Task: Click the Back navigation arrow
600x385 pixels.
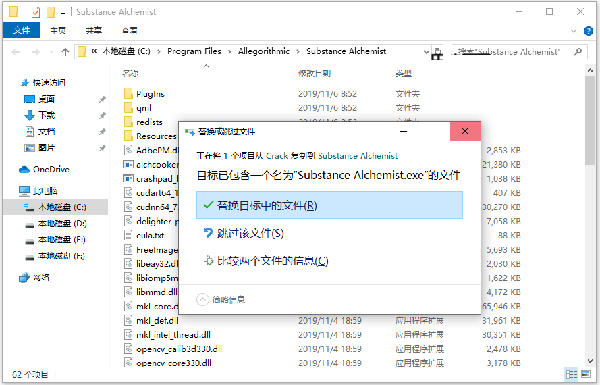Action: click(16, 52)
